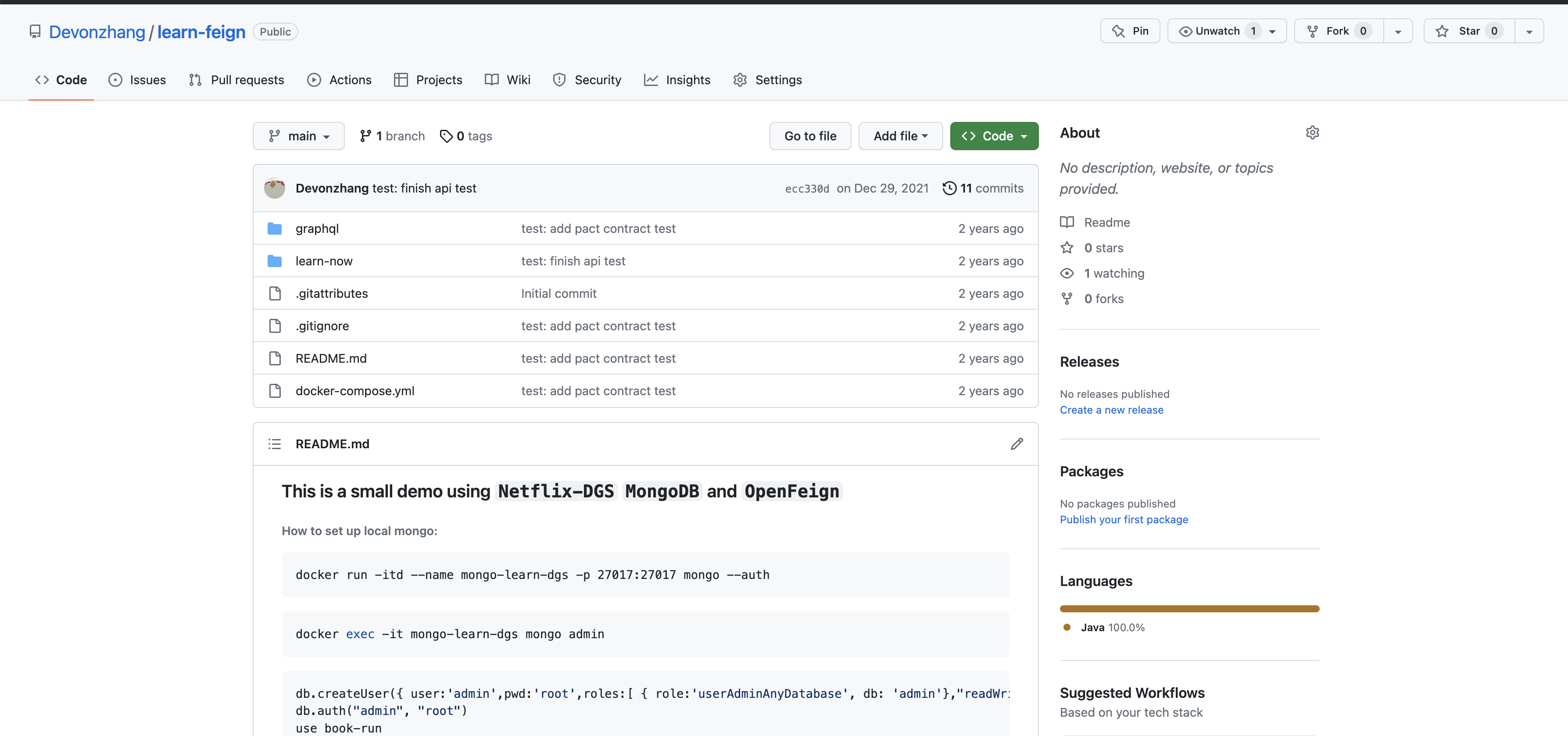Click the .gitattributes file icon
This screenshot has width=1568, height=736.
(x=275, y=293)
